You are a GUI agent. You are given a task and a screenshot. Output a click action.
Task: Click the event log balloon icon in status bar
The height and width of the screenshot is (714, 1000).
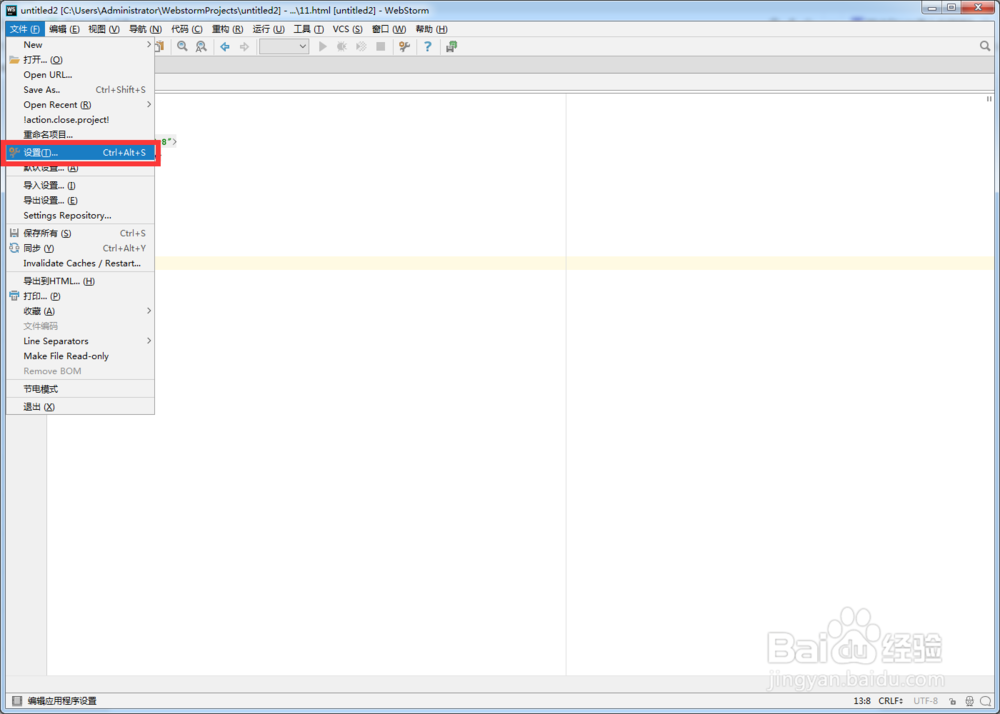point(985,700)
